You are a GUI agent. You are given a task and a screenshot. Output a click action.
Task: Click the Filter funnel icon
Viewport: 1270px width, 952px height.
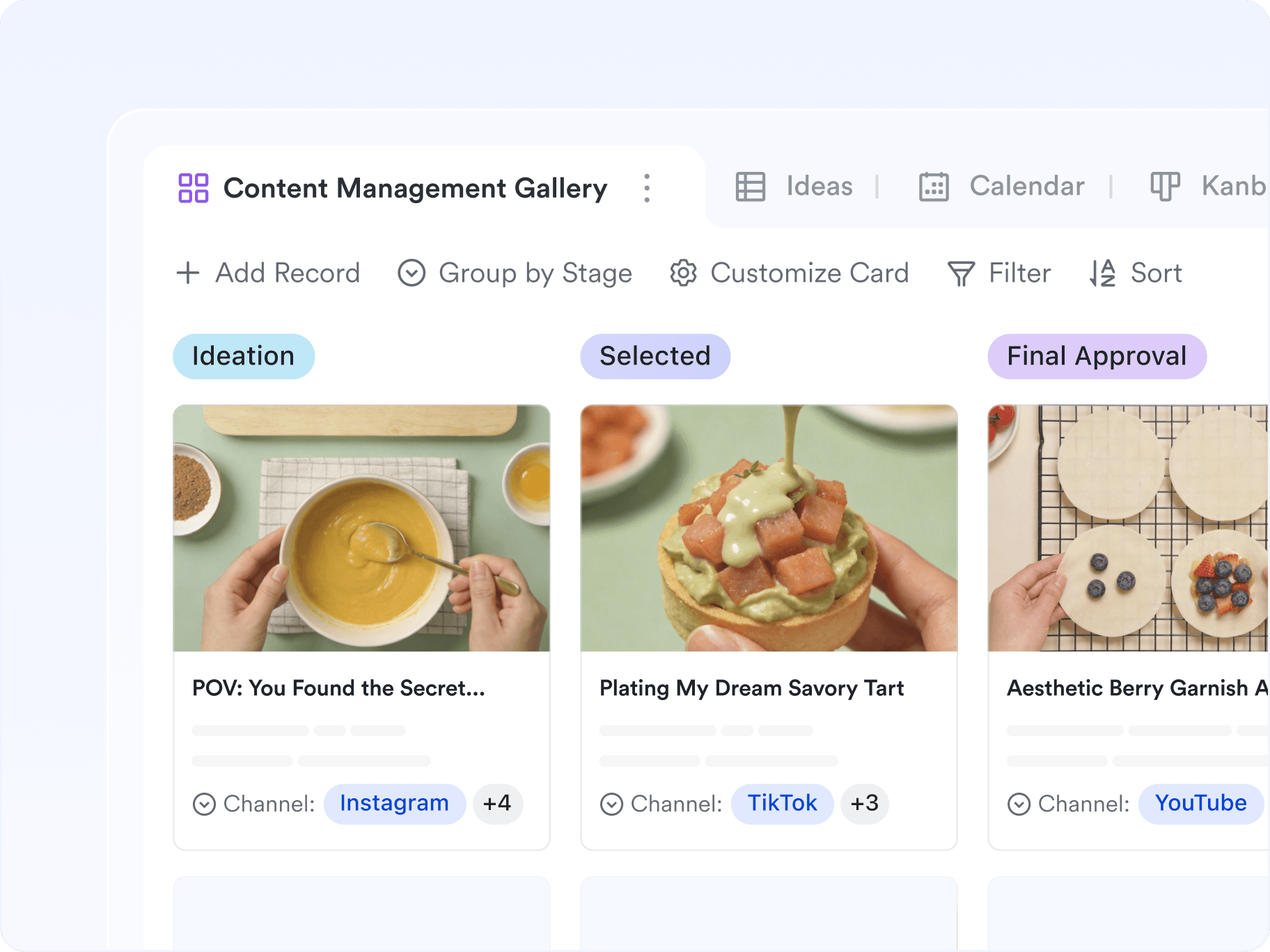coord(961,273)
